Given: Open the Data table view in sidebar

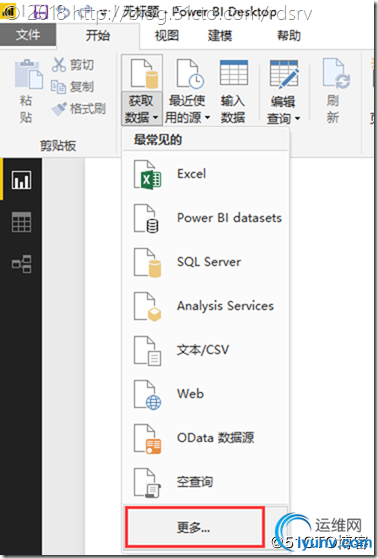Looking at the screenshot, I should click(21, 222).
